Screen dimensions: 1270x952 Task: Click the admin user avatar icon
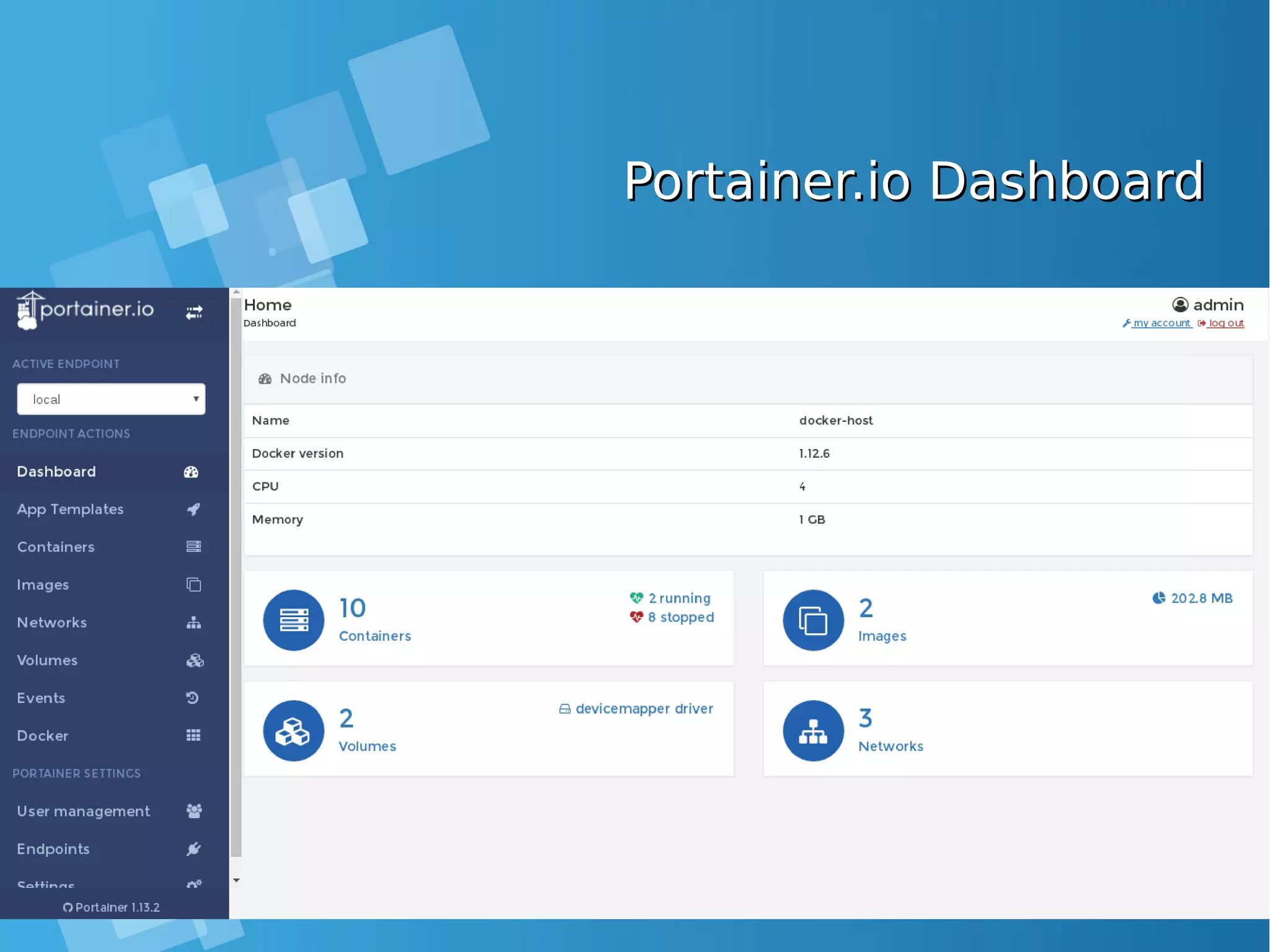pyautogui.click(x=1180, y=305)
